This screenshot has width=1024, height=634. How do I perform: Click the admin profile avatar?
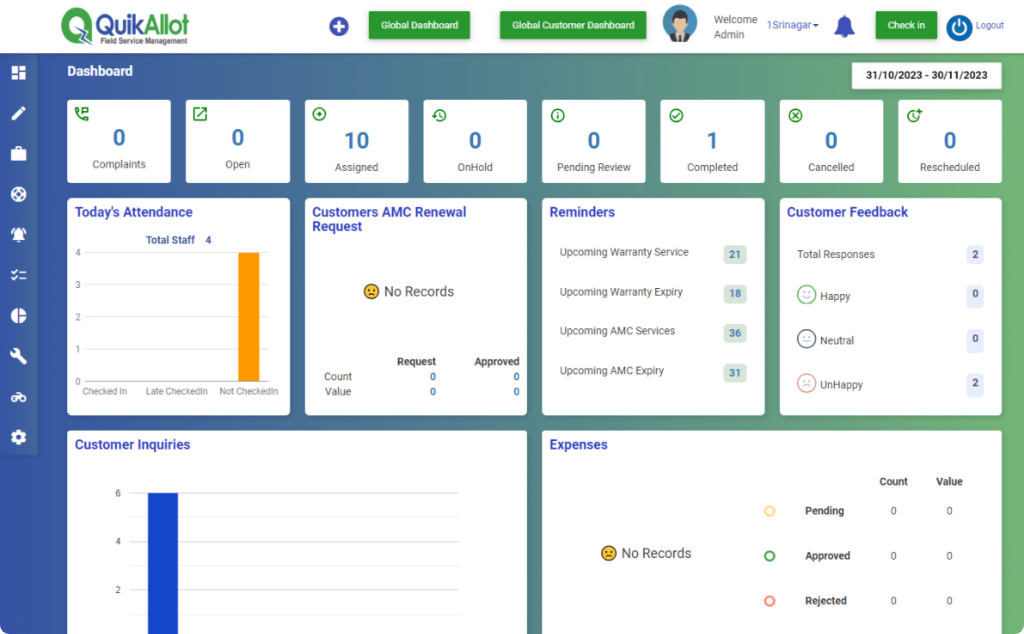679,24
